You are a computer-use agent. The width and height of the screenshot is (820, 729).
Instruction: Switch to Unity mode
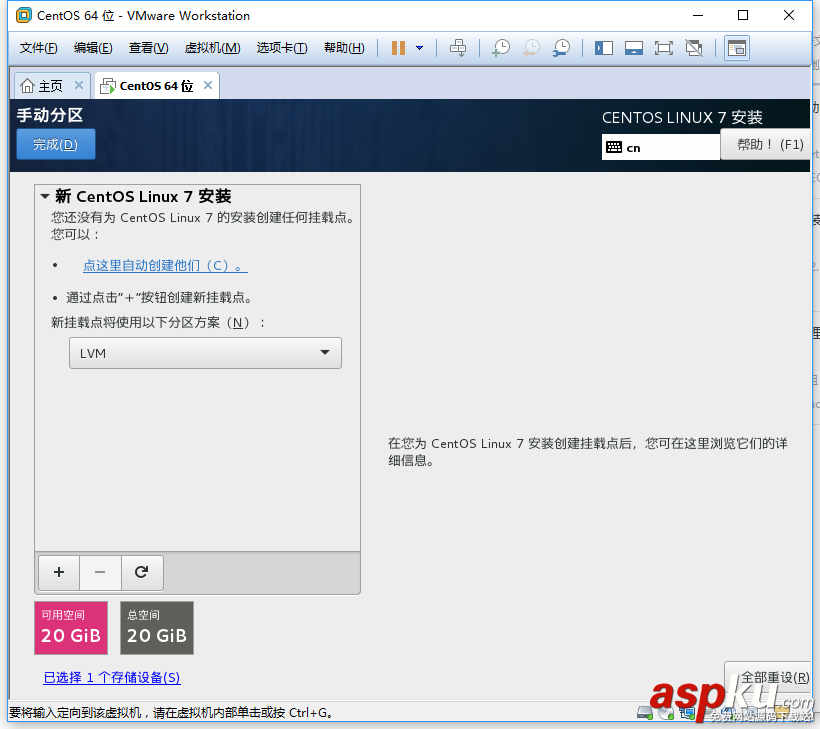(x=694, y=48)
